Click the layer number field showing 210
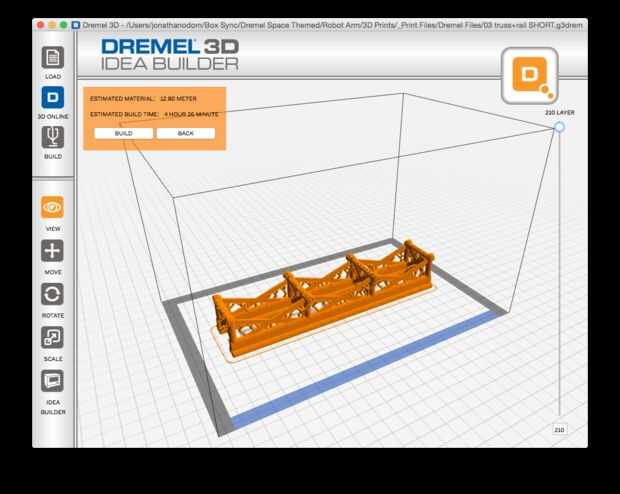Viewport: 620px width, 494px height. [559, 430]
